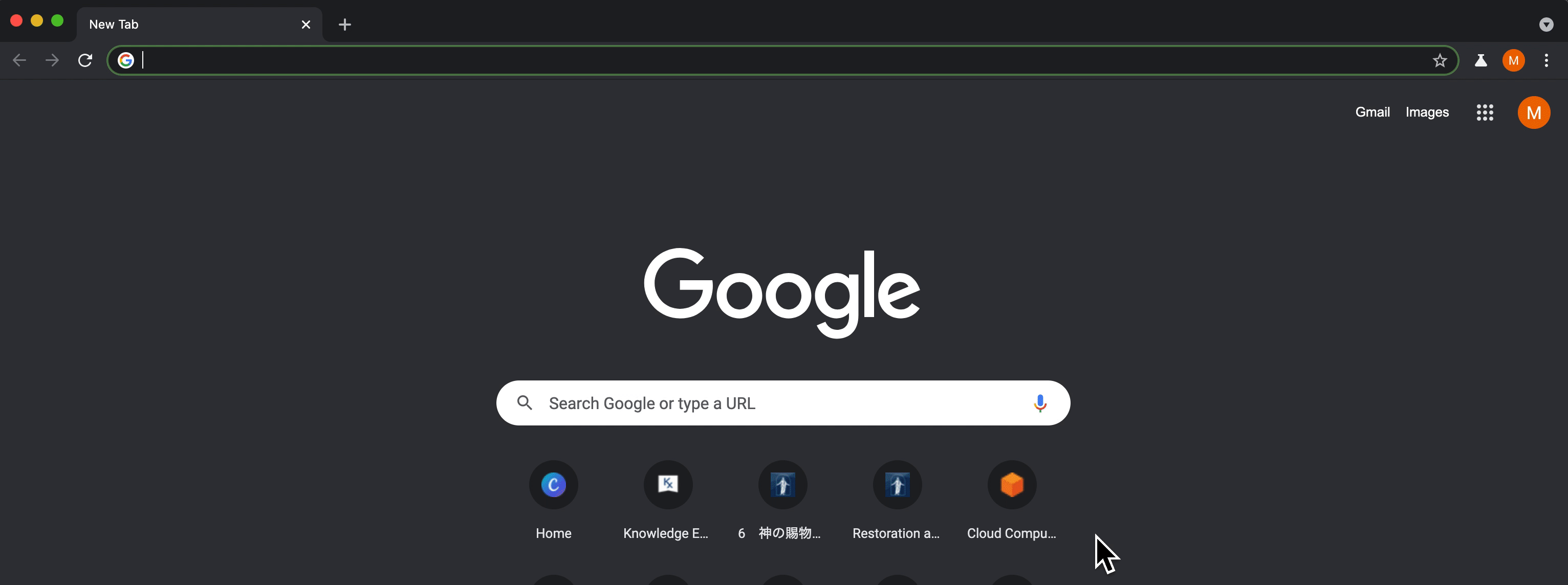
Task: Select the number 6 shortcut icon
Action: [782, 484]
